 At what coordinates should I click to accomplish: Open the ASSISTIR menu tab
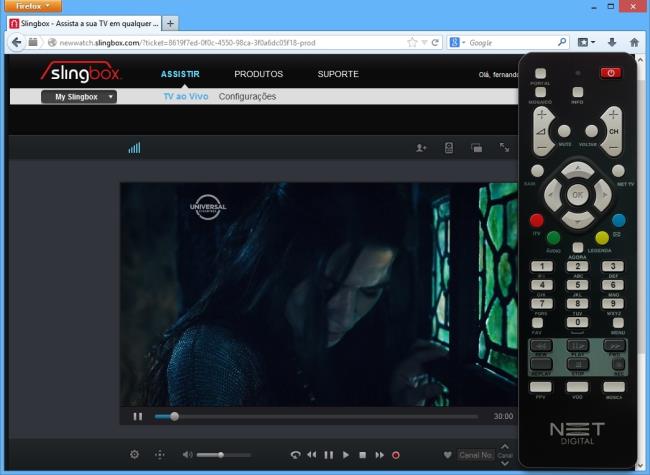pos(180,74)
